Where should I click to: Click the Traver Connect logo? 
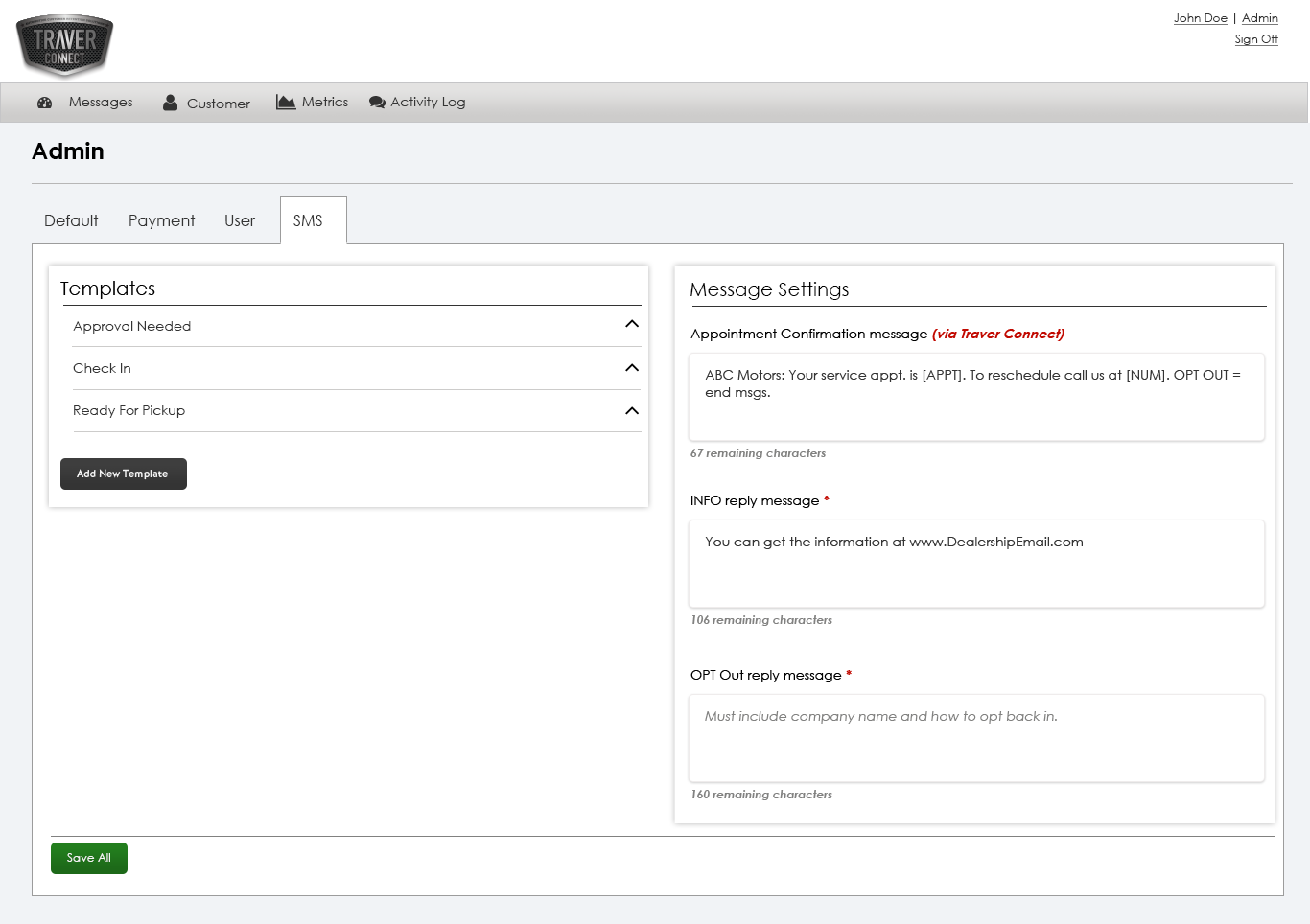[x=65, y=45]
